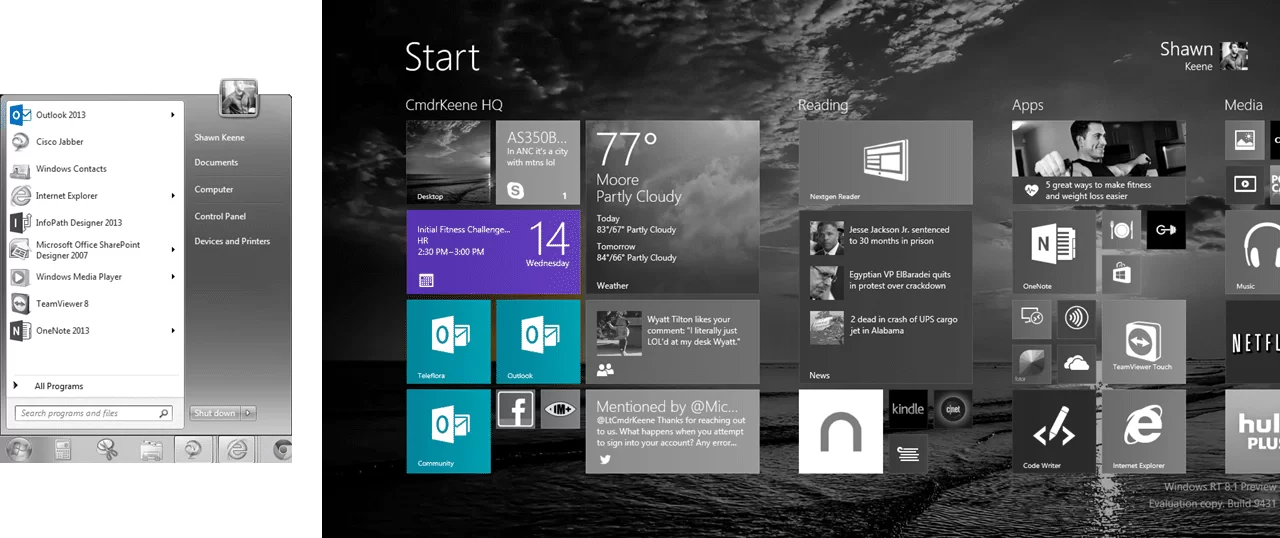The image size is (1280, 538).
Task: Click Internet Explorer icon on taskbar
Action: point(237,450)
